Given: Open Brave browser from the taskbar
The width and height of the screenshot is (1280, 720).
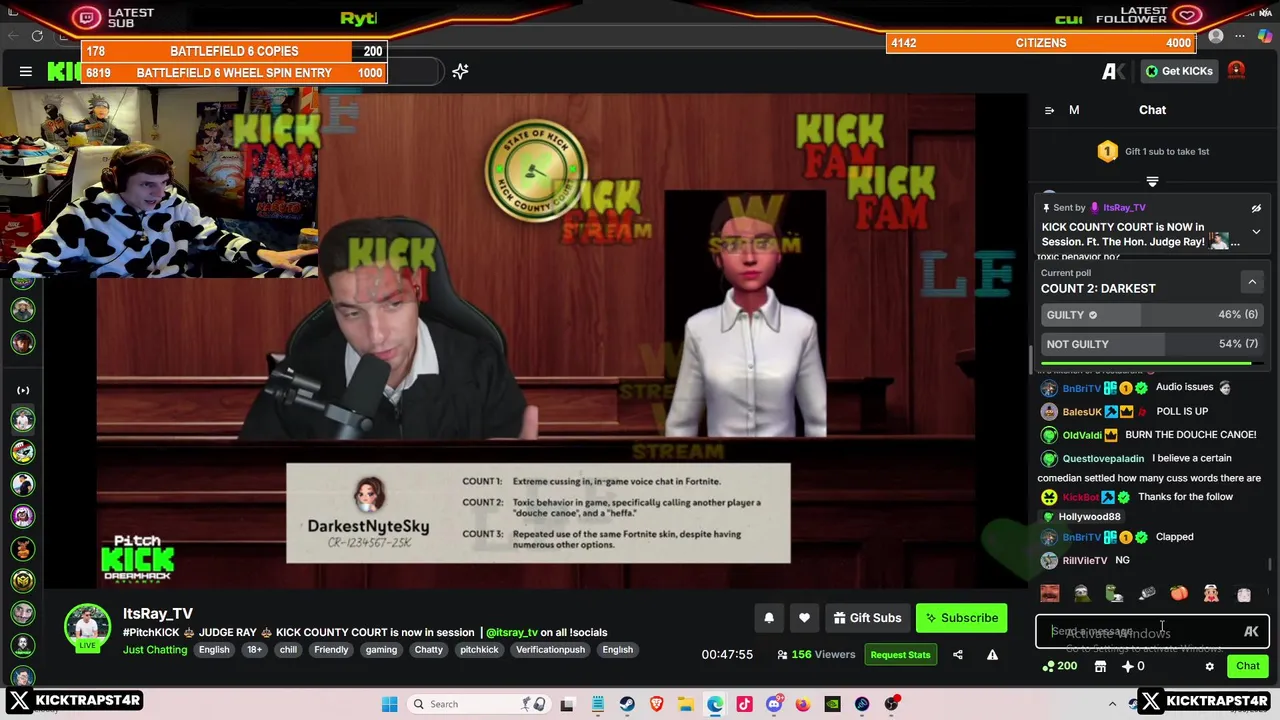Looking at the screenshot, I should [x=656, y=704].
